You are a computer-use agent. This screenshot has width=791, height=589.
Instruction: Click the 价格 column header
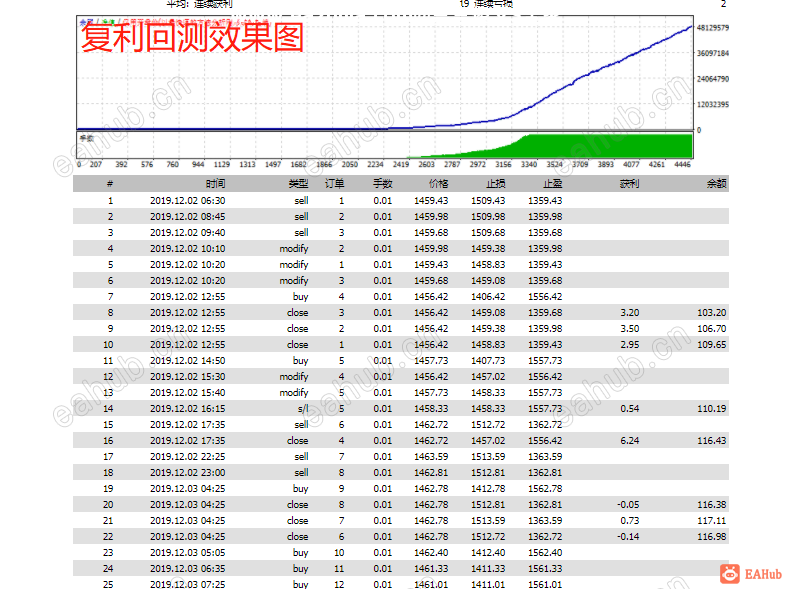(438, 184)
